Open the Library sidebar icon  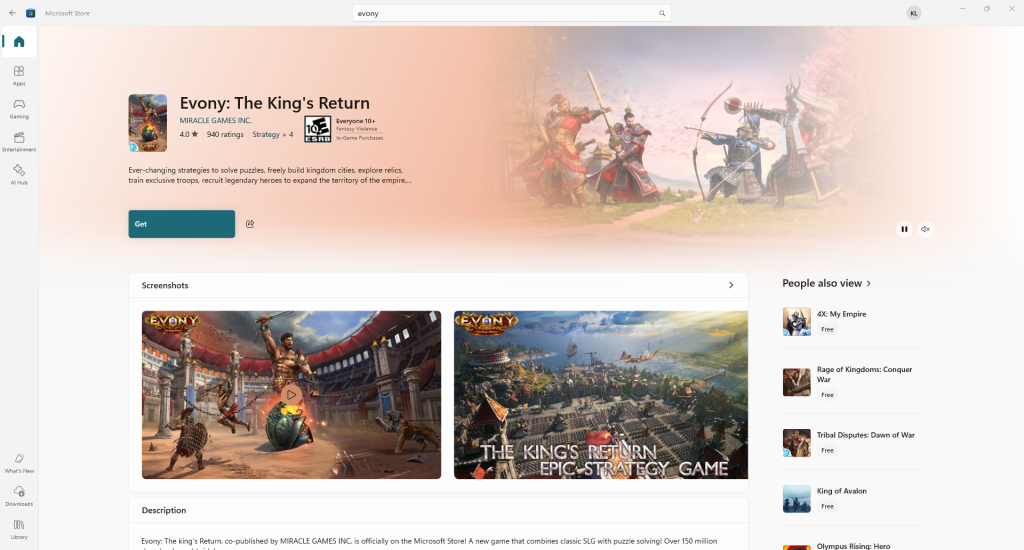tap(19, 529)
